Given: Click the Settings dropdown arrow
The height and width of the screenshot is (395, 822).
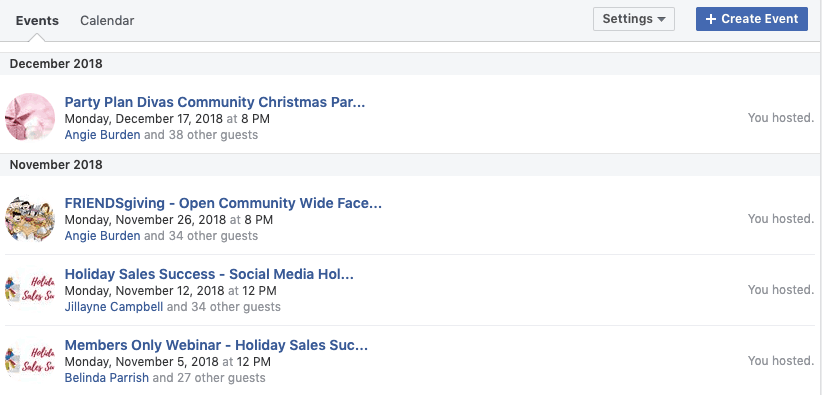Looking at the screenshot, I should point(661,19).
